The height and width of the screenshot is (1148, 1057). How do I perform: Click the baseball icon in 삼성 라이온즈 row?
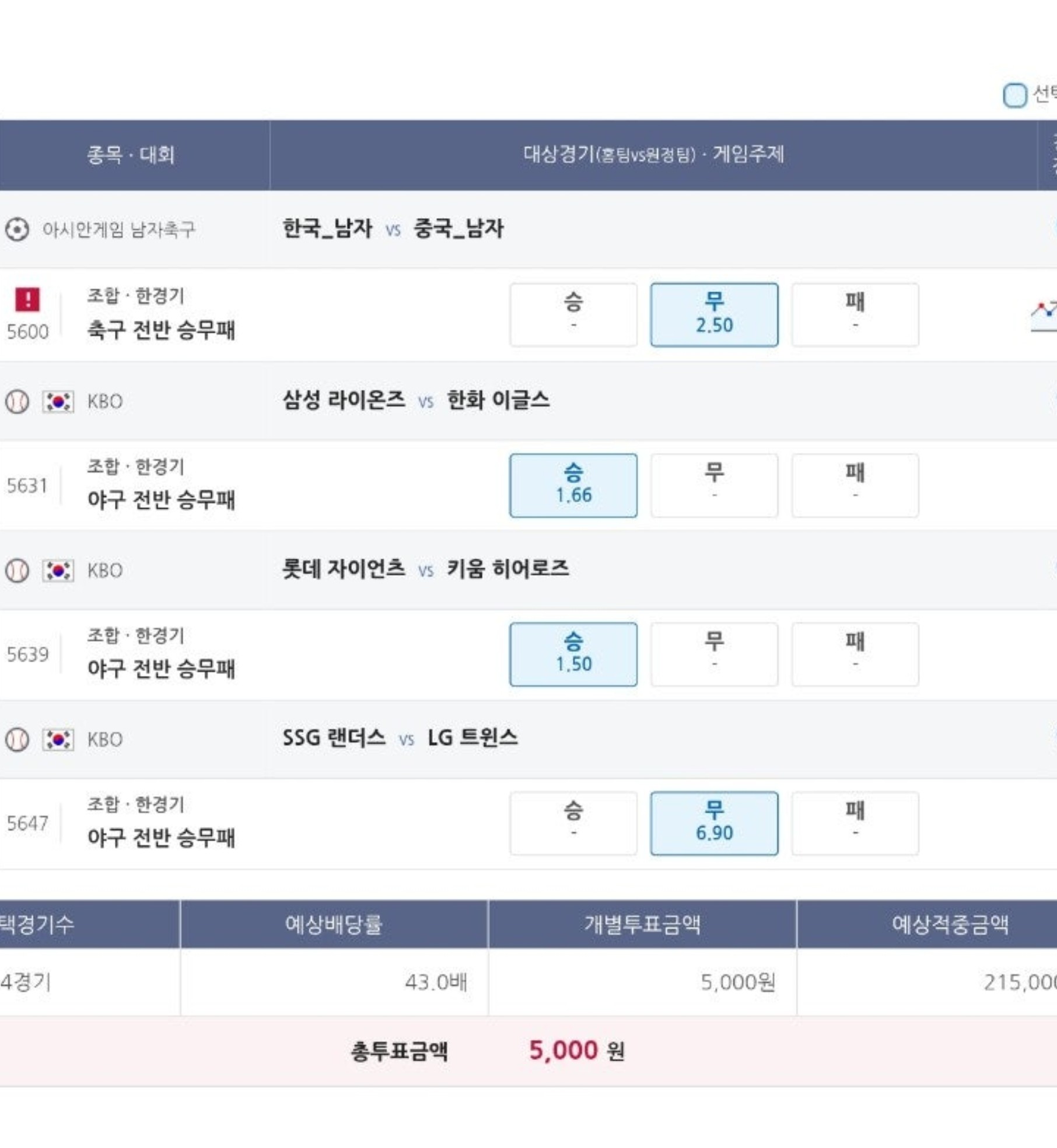[x=17, y=401]
